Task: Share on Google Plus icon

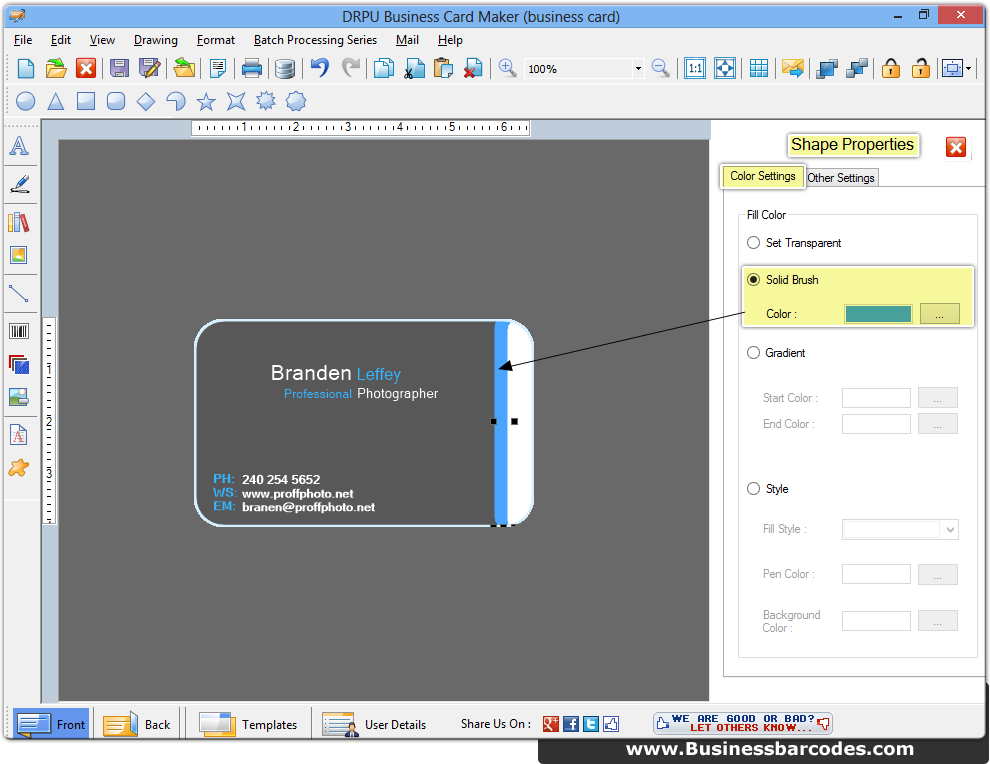Action: (551, 724)
